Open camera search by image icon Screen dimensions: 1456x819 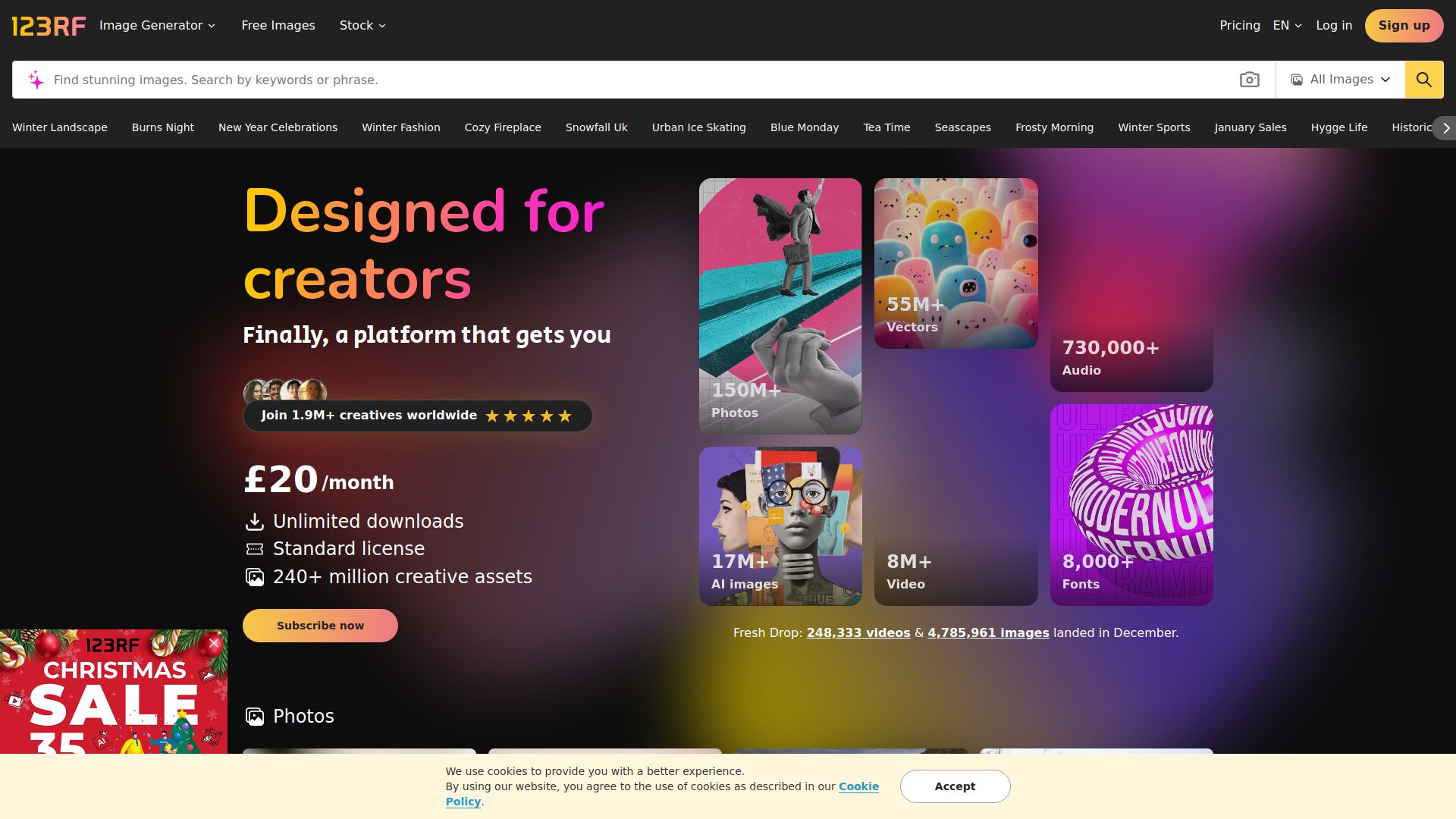(x=1249, y=80)
